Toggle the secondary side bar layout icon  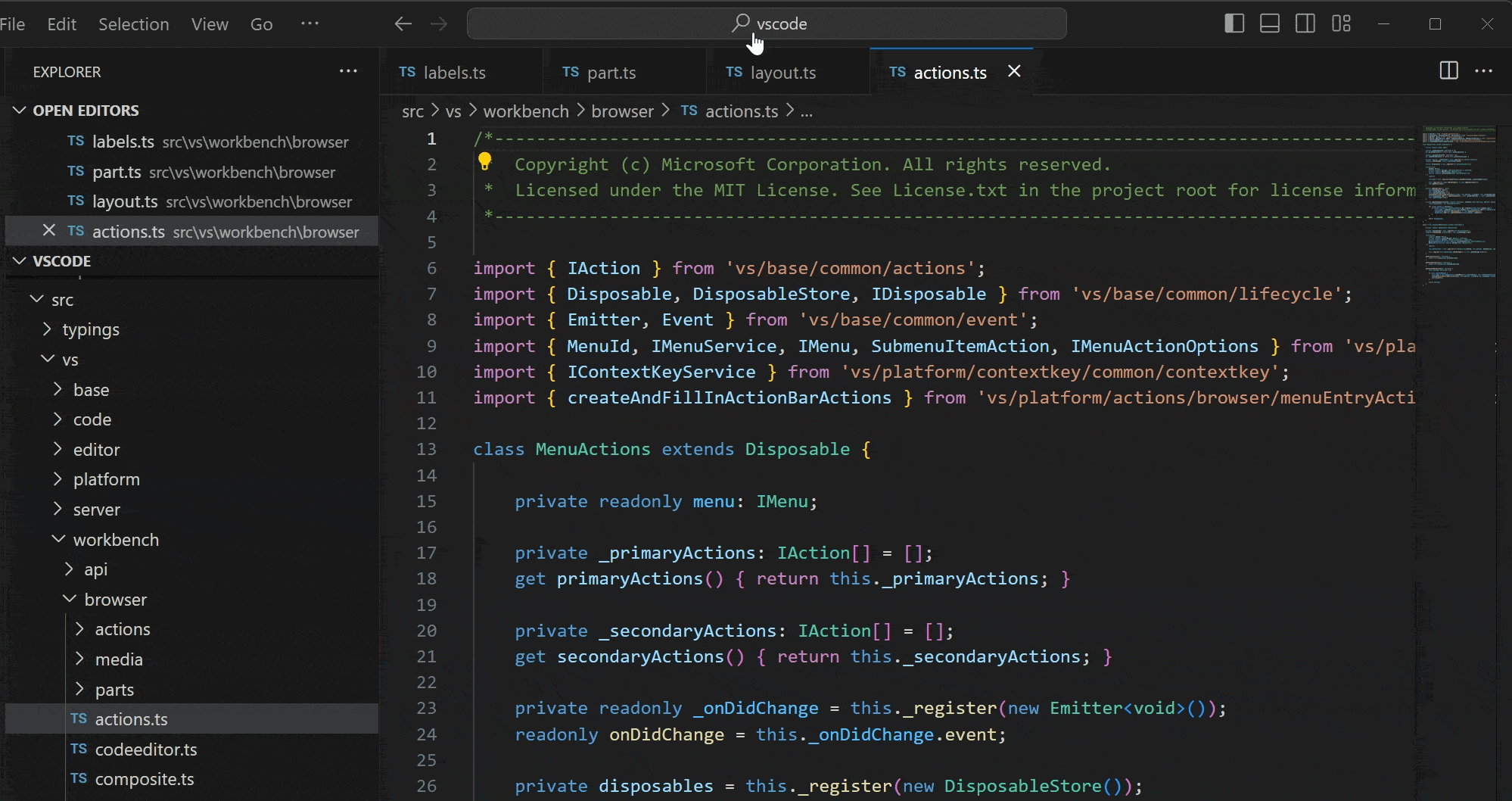1305,23
